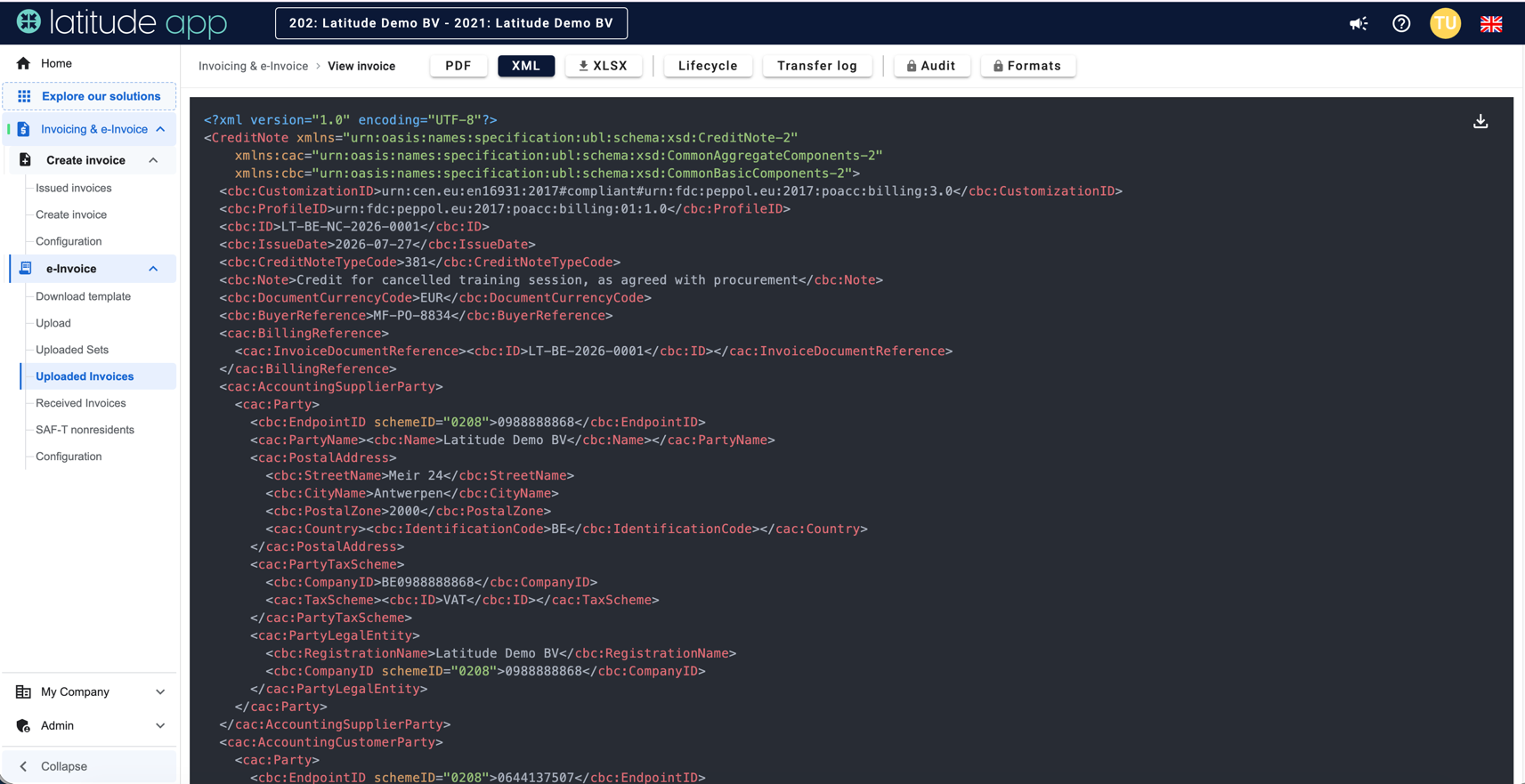This screenshot has height=784, width=1525.
Task: Click the My Company building icon
Action: (x=23, y=691)
